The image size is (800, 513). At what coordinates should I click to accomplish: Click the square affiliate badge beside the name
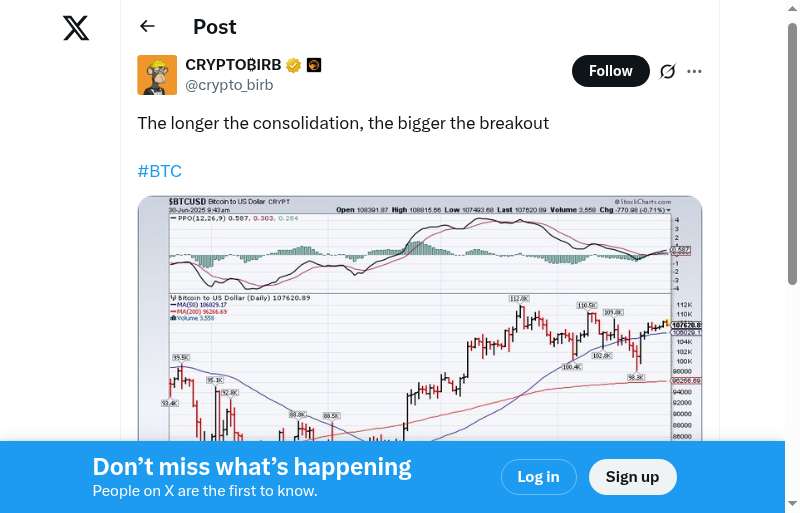click(313, 66)
